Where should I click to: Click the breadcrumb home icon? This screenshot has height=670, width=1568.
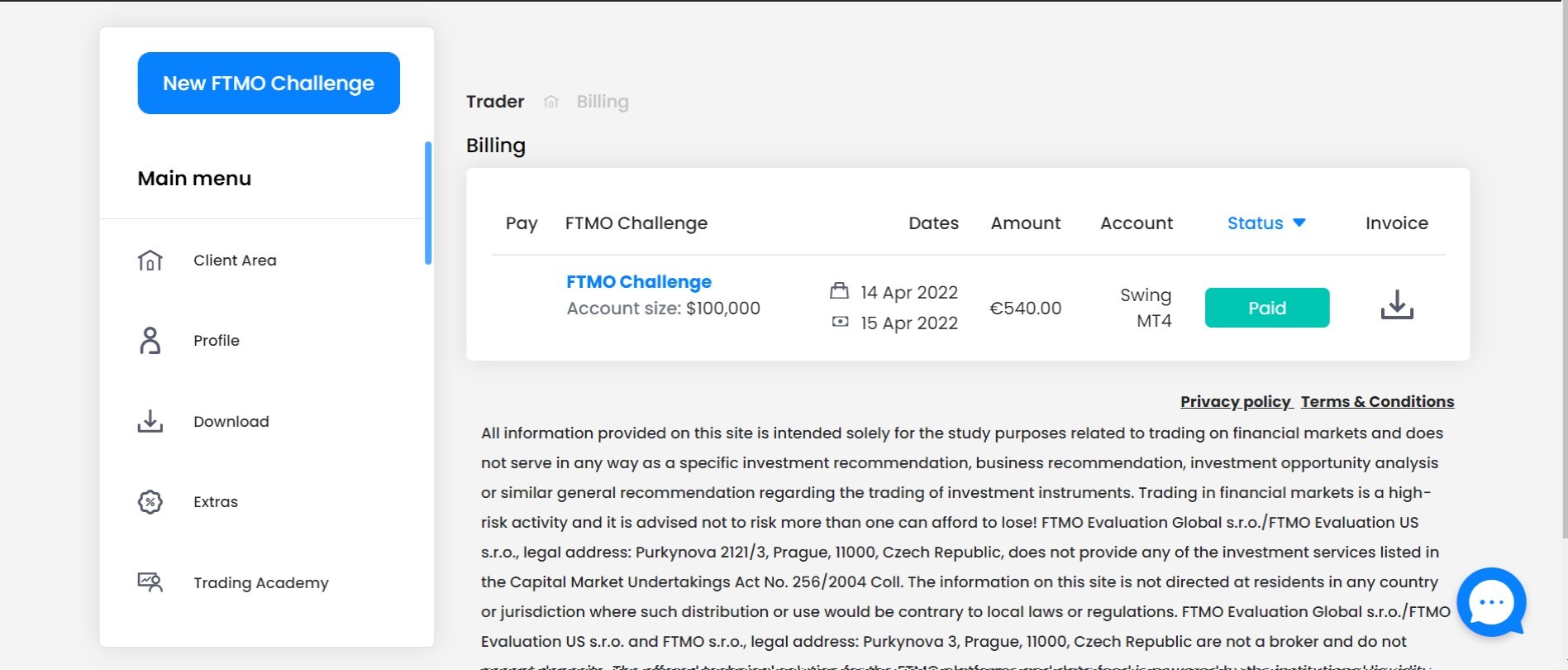pyautogui.click(x=551, y=102)
